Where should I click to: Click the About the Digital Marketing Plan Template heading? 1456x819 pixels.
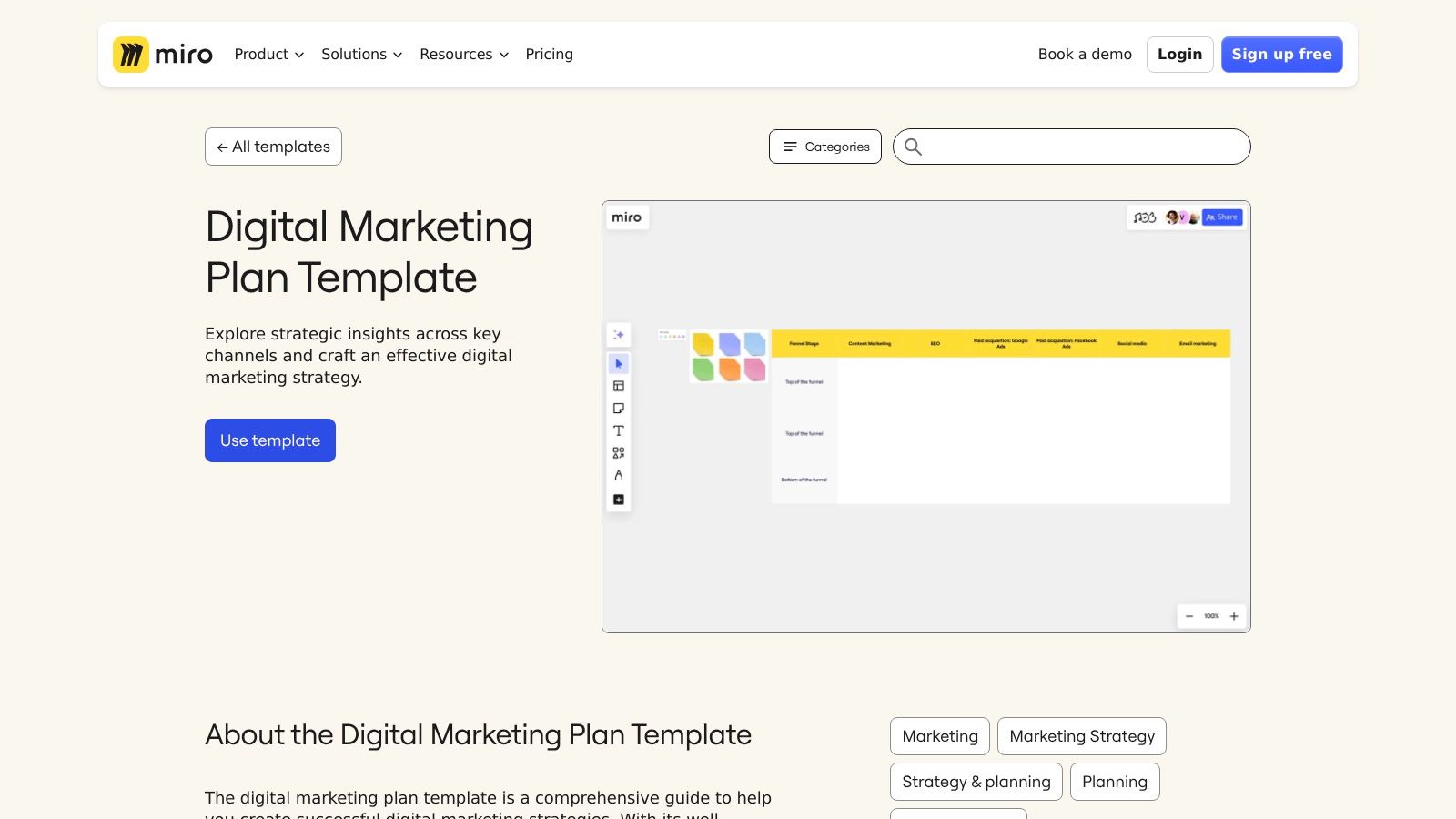tap(479, 734)
